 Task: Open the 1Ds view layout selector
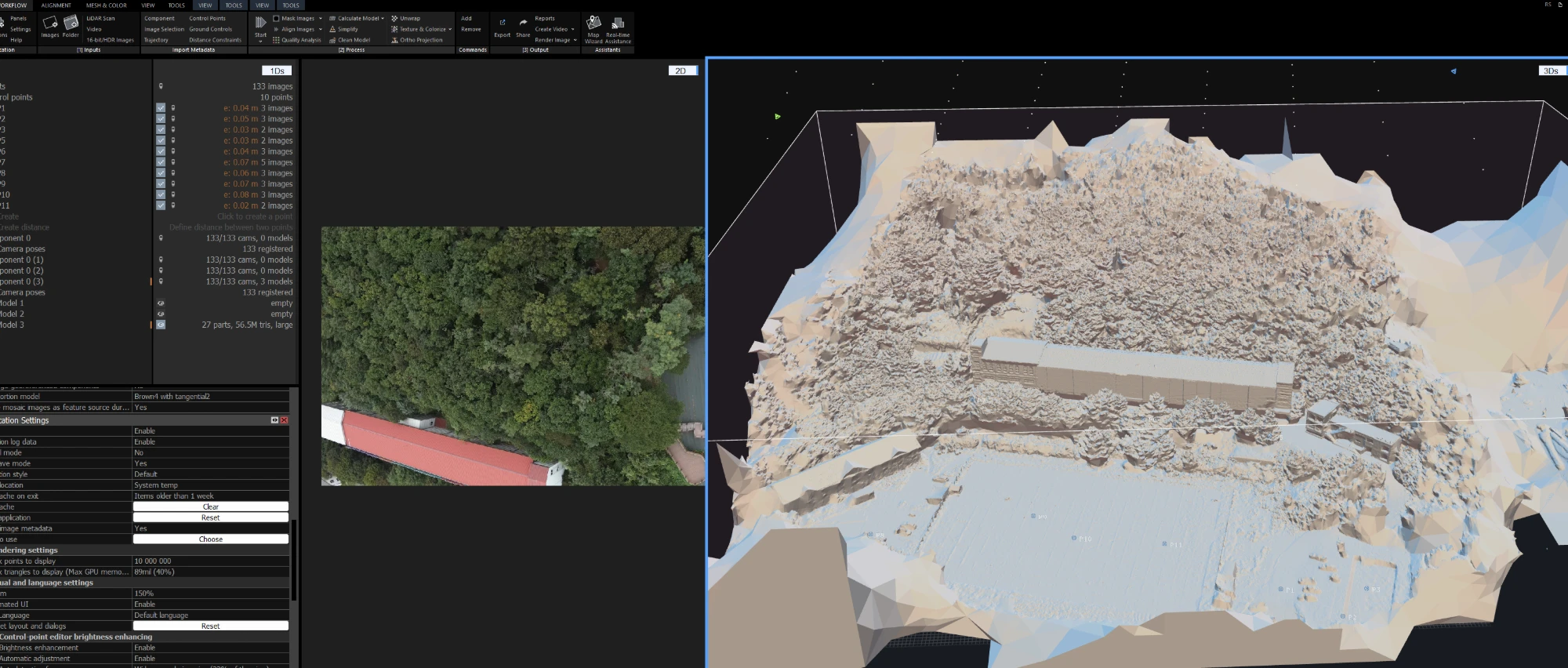click(x=277, y=71)
